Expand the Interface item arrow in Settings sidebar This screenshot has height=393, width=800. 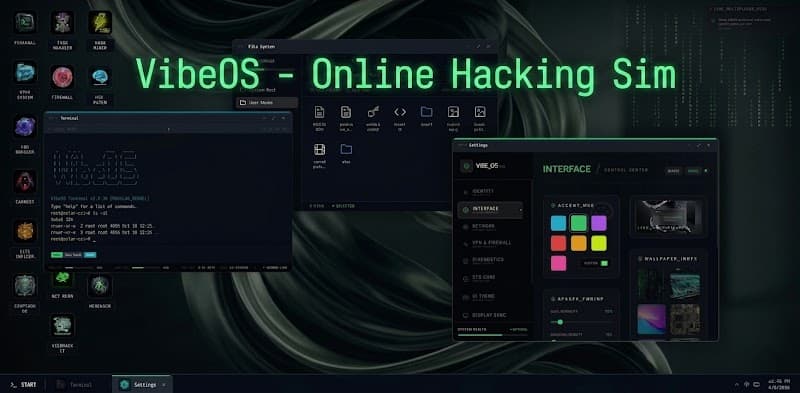pos(521,210)
